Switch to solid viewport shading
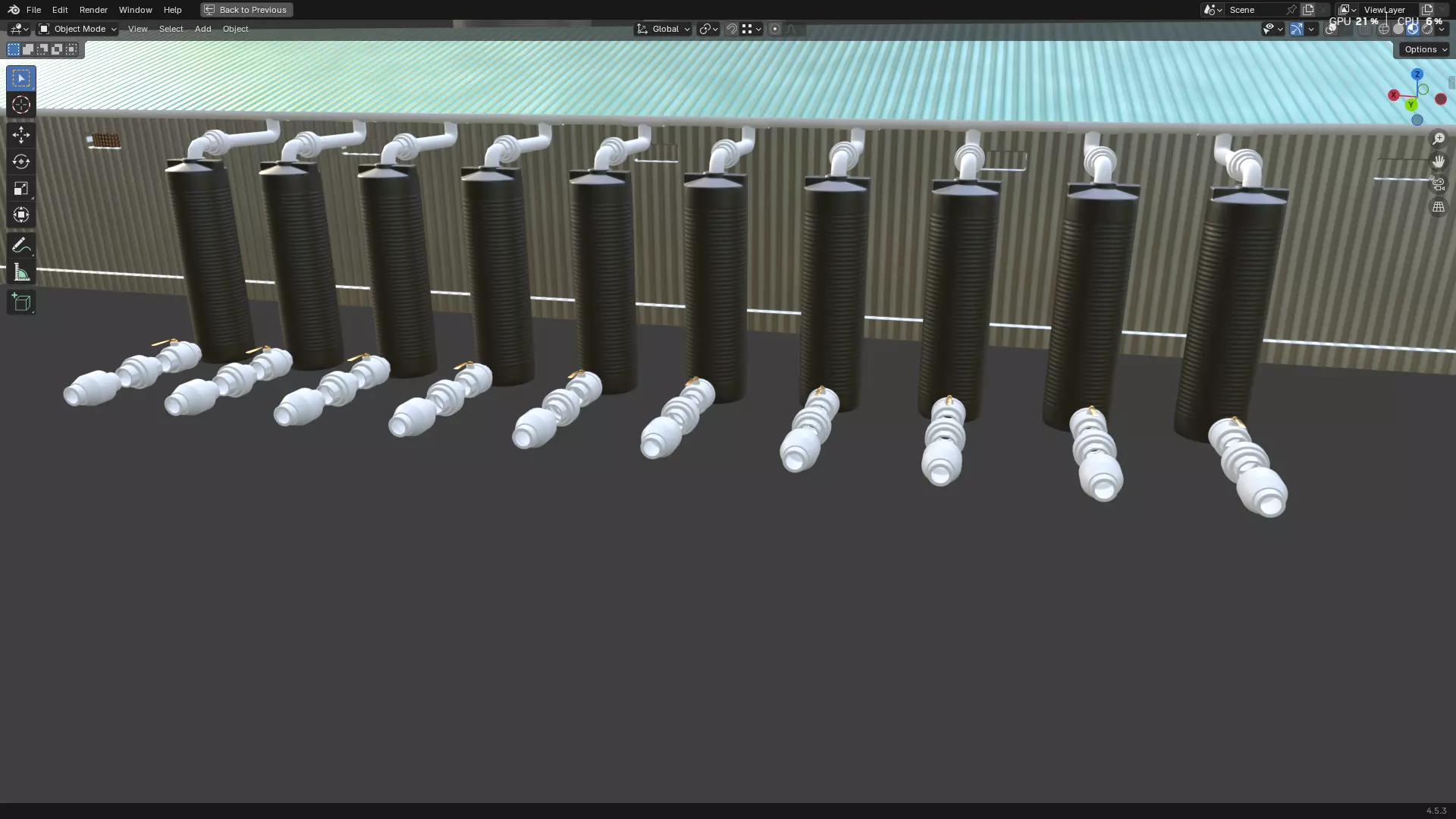This screenshot has width=1456, height=819. point(1398,29)
